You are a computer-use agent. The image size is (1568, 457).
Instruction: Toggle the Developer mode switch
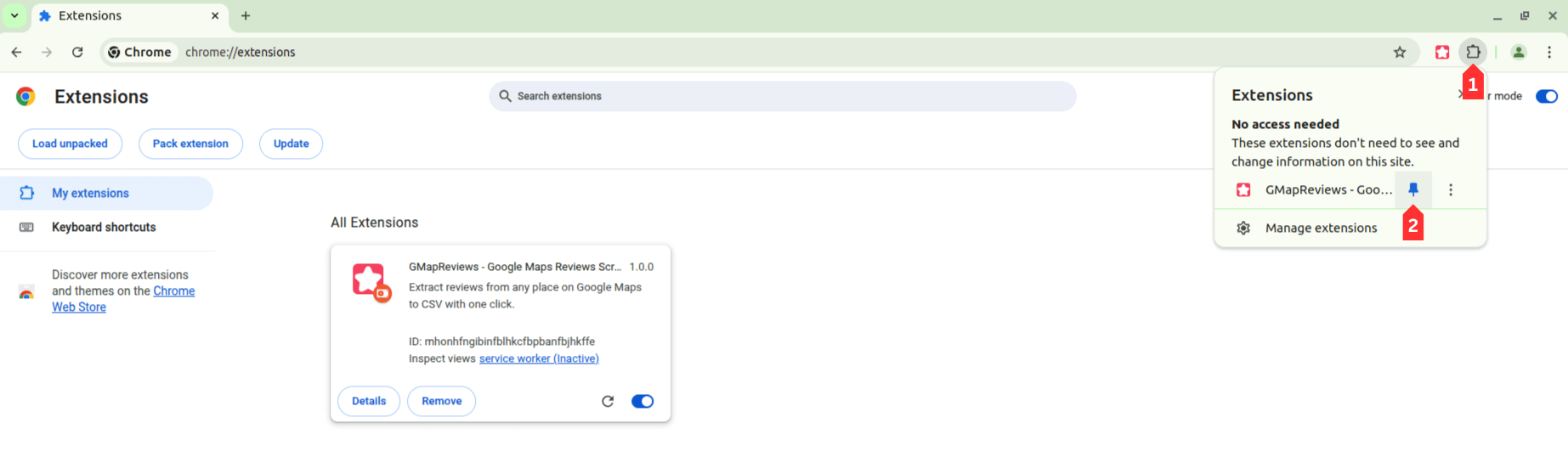coord(1547,96)
